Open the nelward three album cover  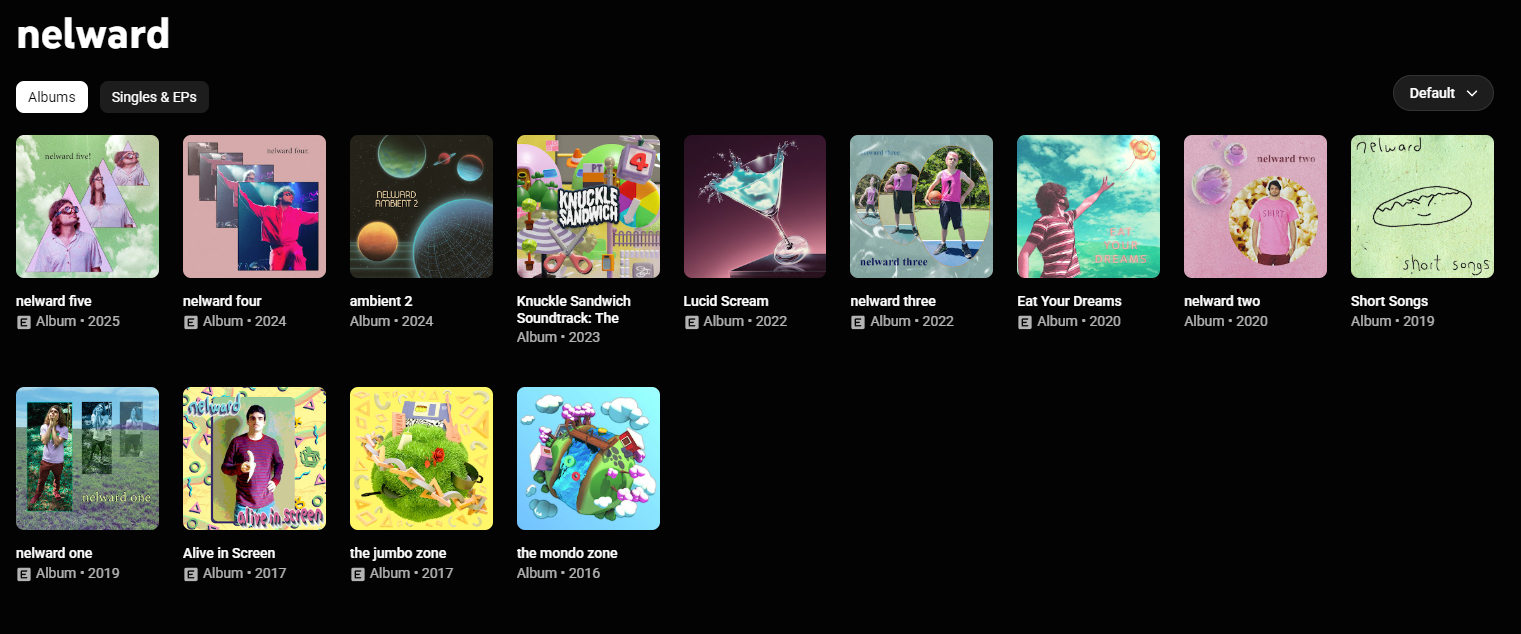921,206
